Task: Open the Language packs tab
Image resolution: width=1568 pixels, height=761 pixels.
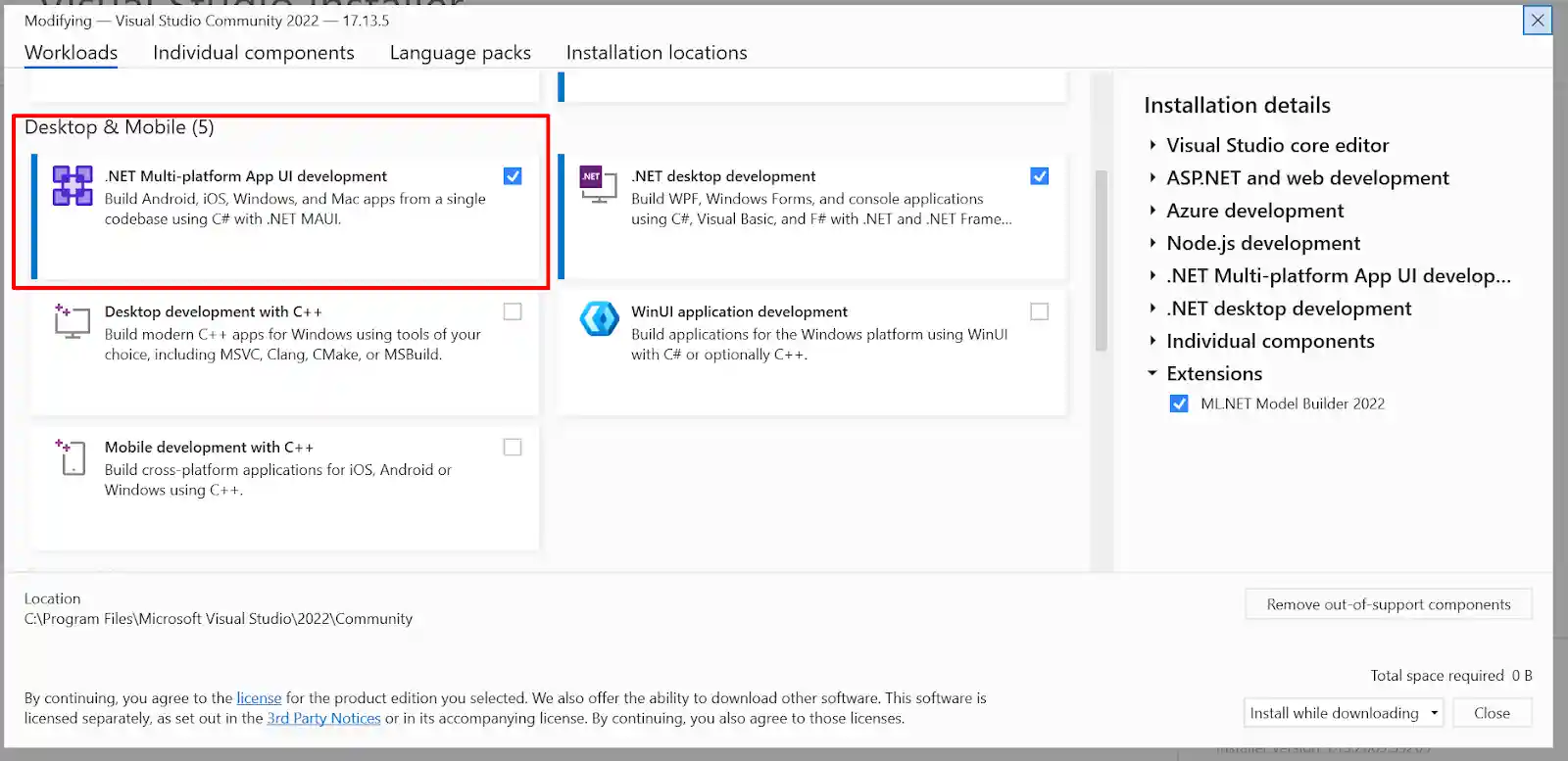Action: (460, 53)
